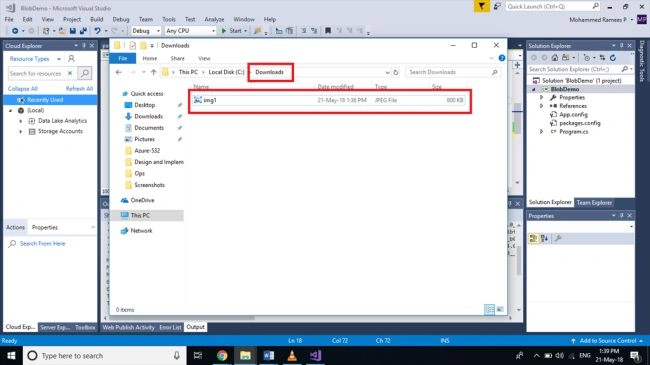Click the Up directory arrow in File Explorer

[153, 72]
